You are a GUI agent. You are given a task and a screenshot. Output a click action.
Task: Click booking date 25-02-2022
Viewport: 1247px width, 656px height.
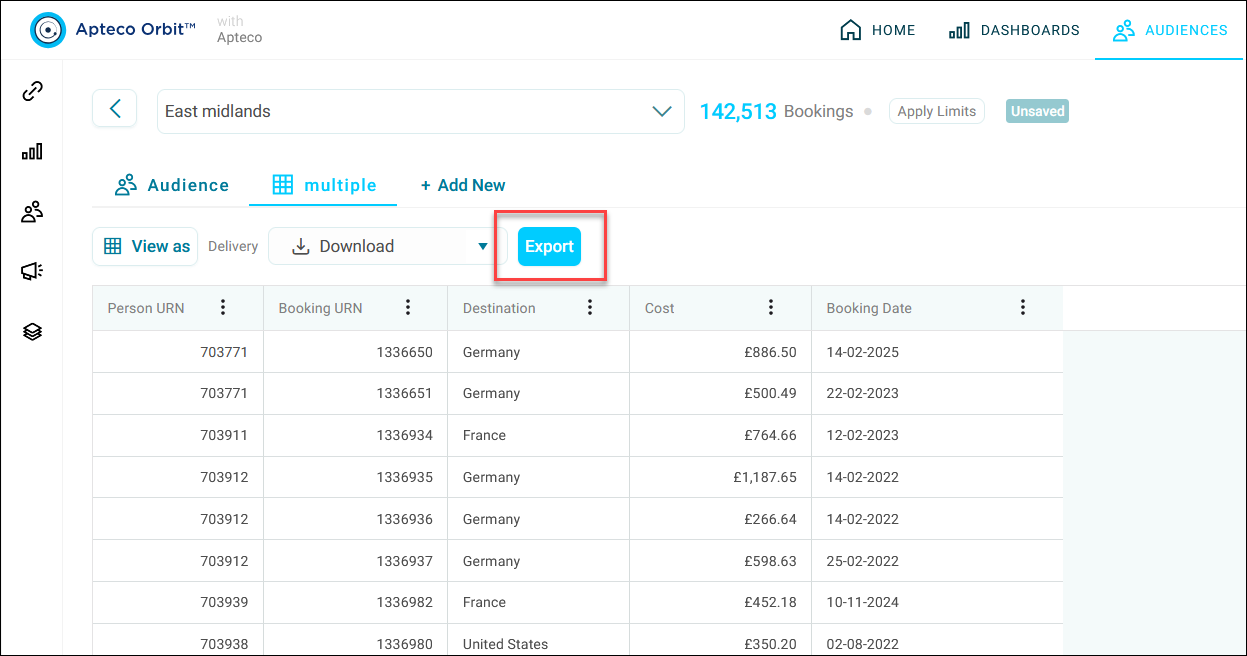click(937, 561)
